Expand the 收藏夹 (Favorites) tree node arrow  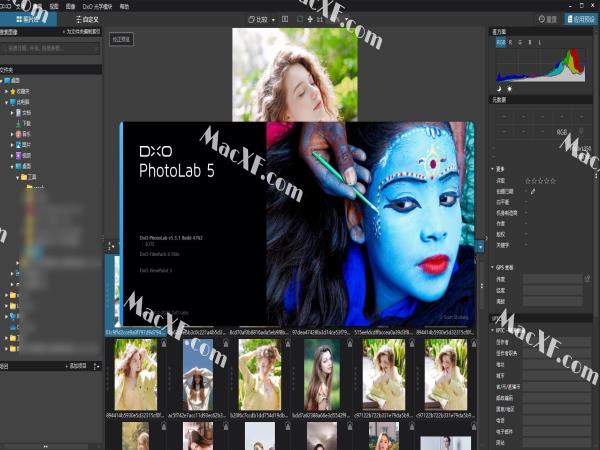tap(6, 91)
